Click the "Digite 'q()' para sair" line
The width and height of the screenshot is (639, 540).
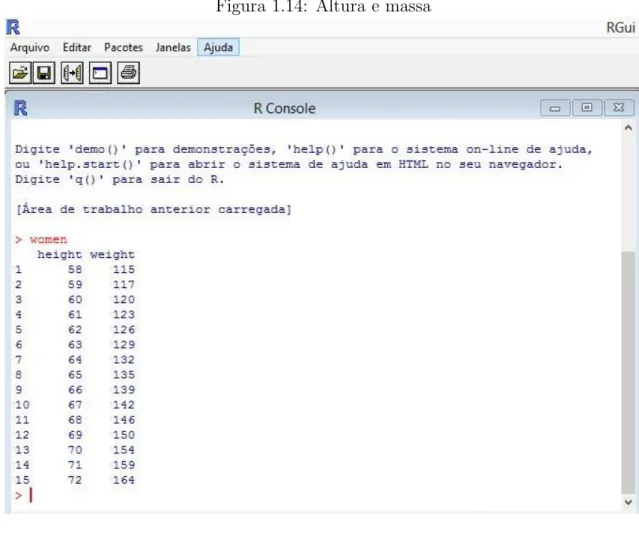click(x=119, y=180)
